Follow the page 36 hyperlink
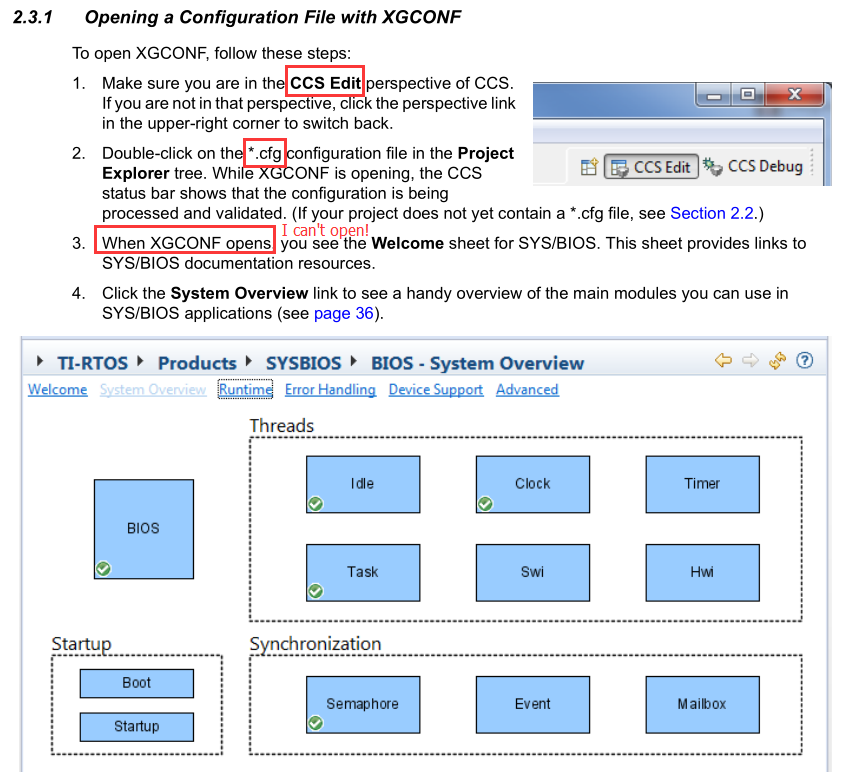The height and width of the screenshot is (772, 856). pyautogui.click(x=343, y=313)
